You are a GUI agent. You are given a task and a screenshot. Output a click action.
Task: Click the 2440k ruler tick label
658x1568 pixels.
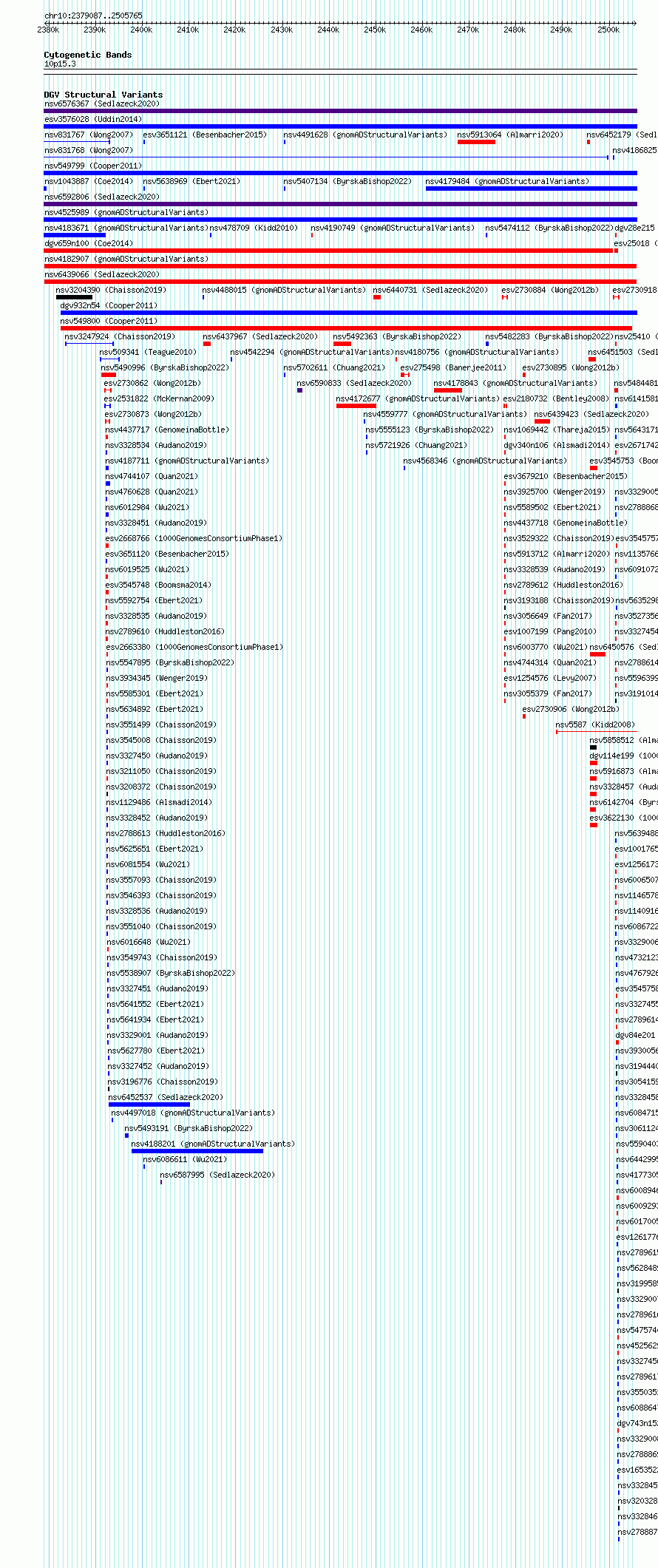(x=328, y=30)
